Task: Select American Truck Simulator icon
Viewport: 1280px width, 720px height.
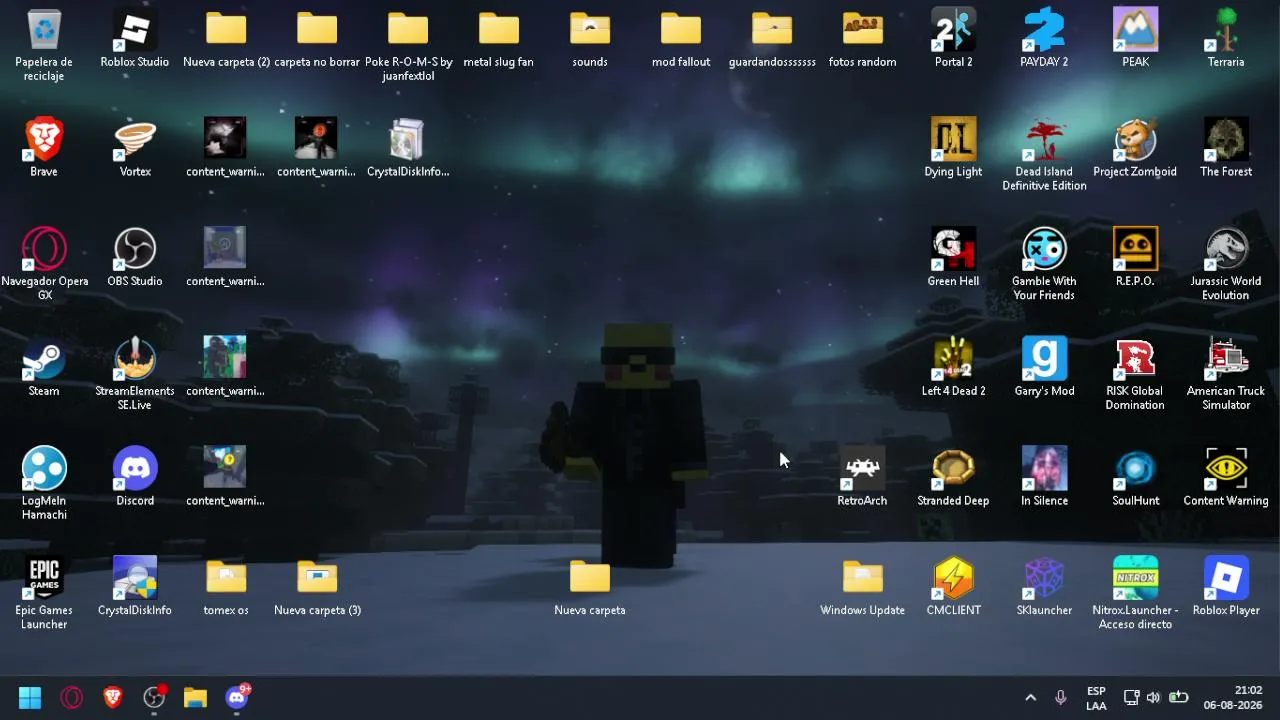Action: point(1226,375)
